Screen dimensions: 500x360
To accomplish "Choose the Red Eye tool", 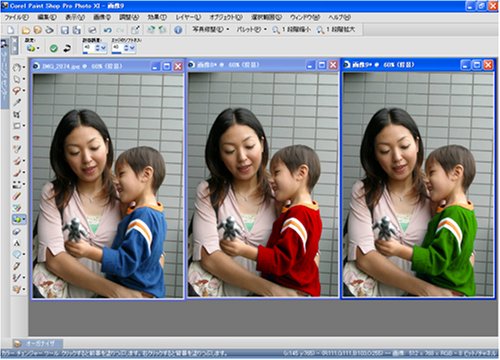I will (x=17, y=137).
